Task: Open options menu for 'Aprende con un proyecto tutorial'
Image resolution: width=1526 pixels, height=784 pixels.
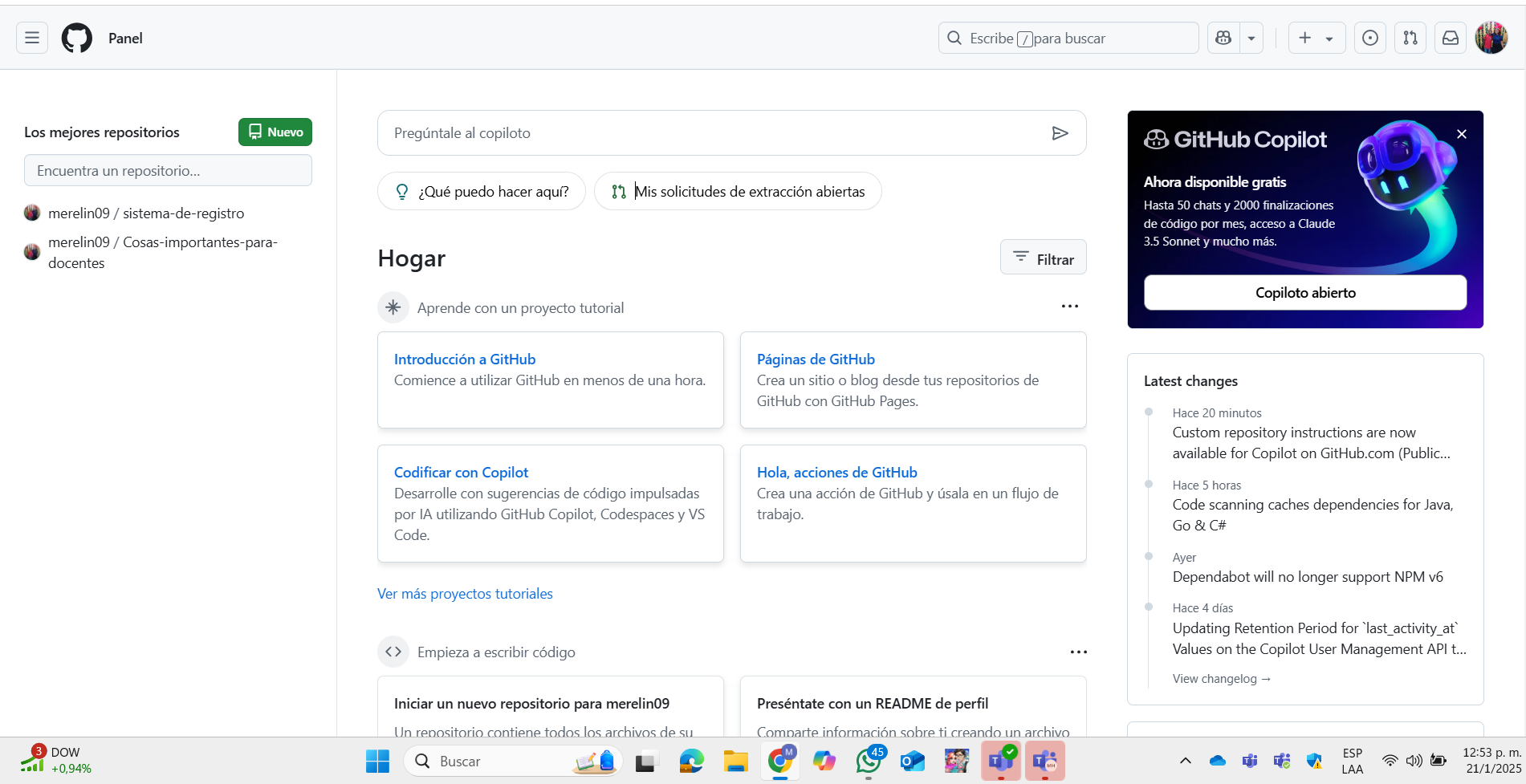Action: 1069,307
